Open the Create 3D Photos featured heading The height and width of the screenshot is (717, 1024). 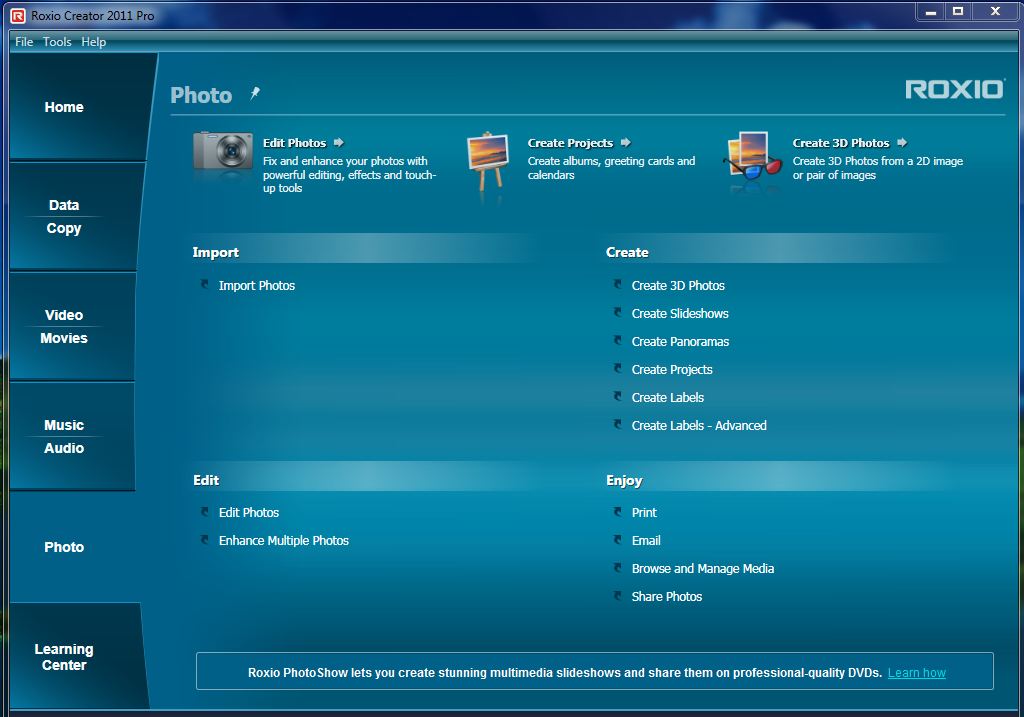pos(841,143)
